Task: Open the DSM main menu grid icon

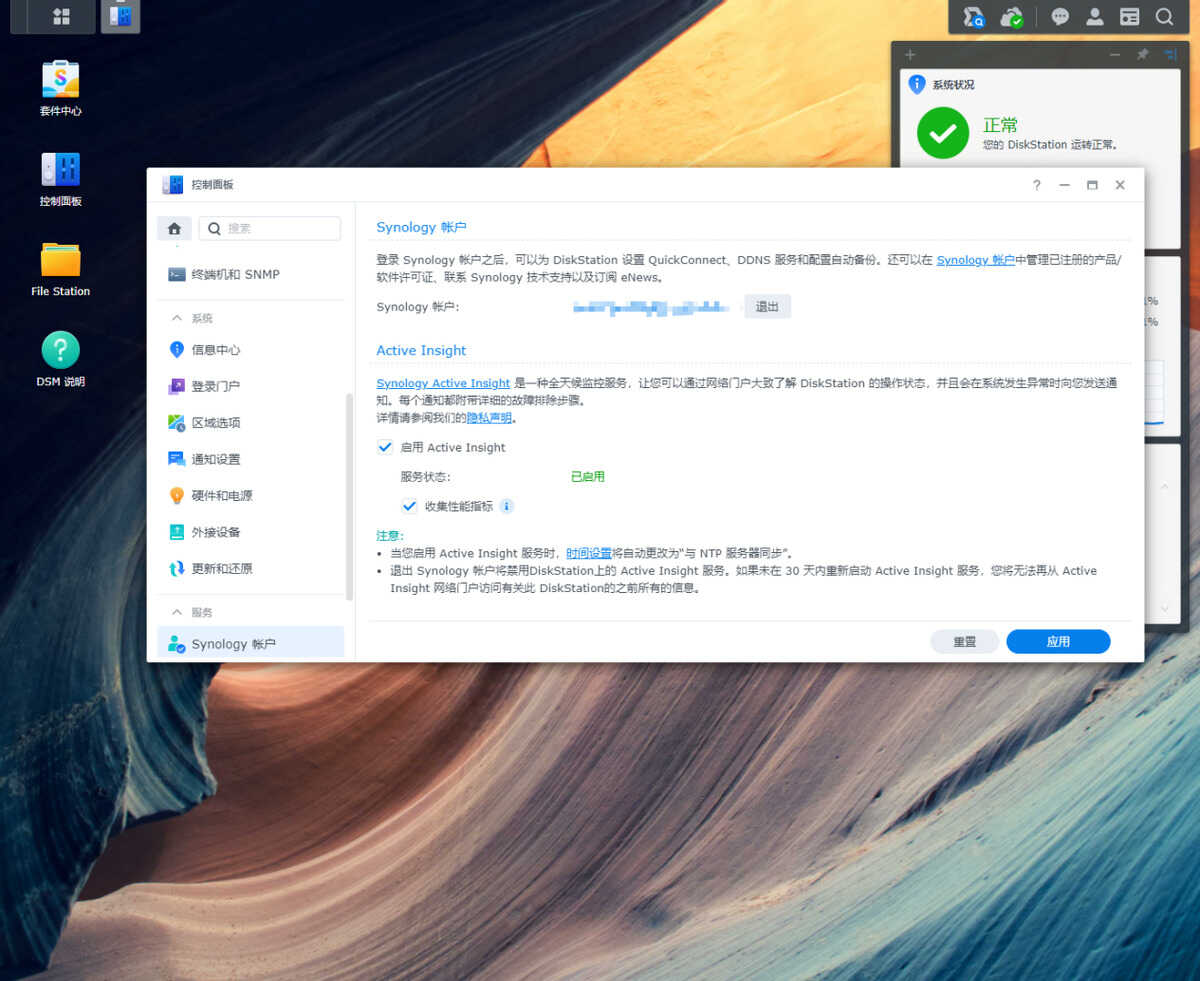Action: coord(61,16)
